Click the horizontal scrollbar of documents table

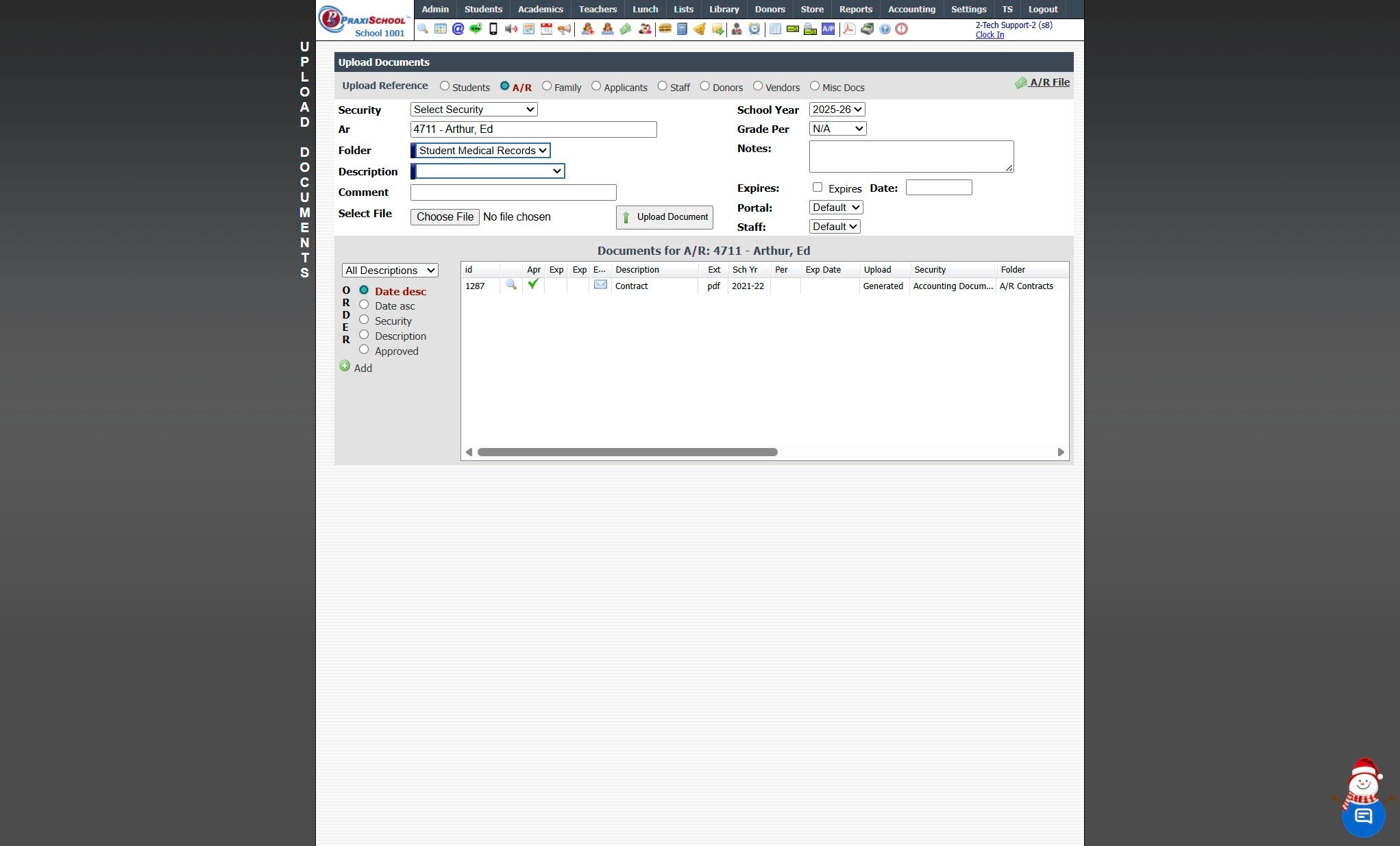[x=627, y=452]
